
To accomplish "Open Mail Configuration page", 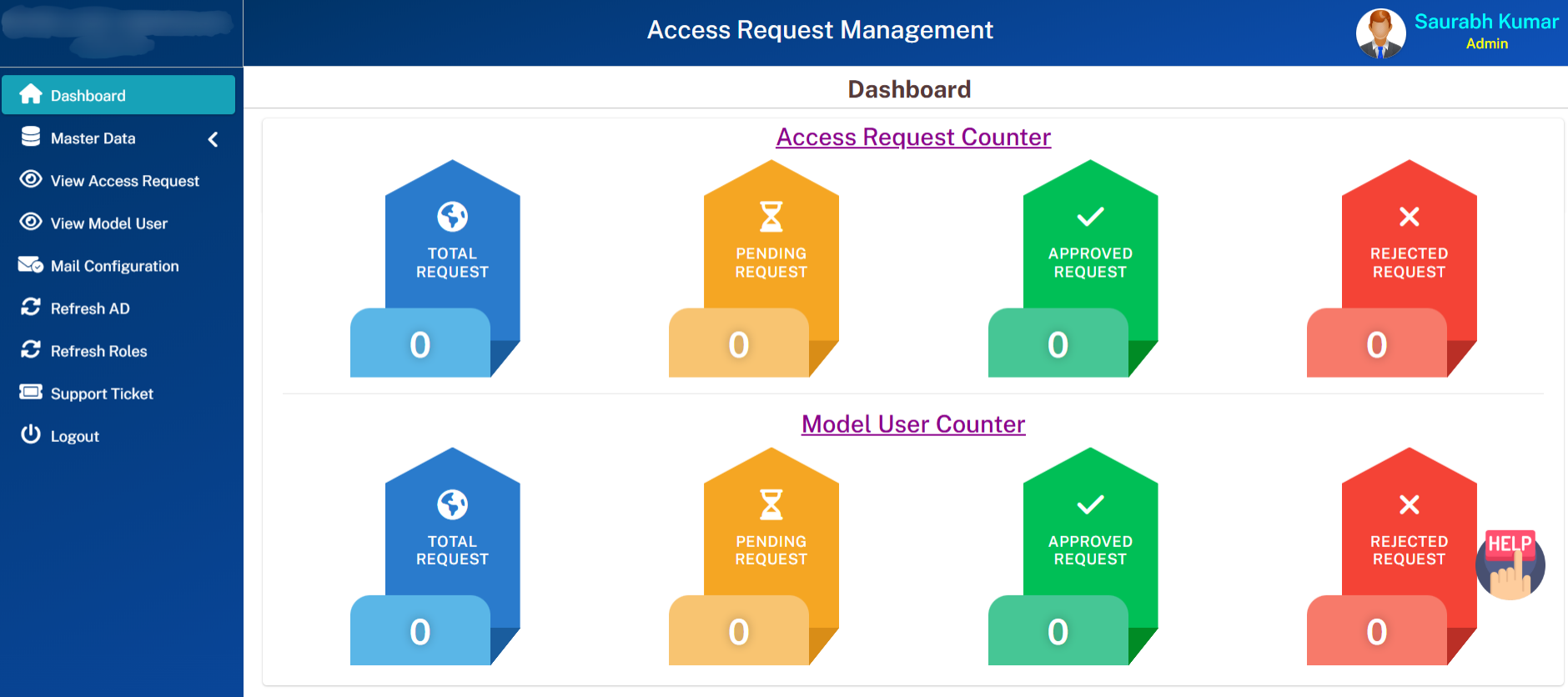I will pos(118,266).
